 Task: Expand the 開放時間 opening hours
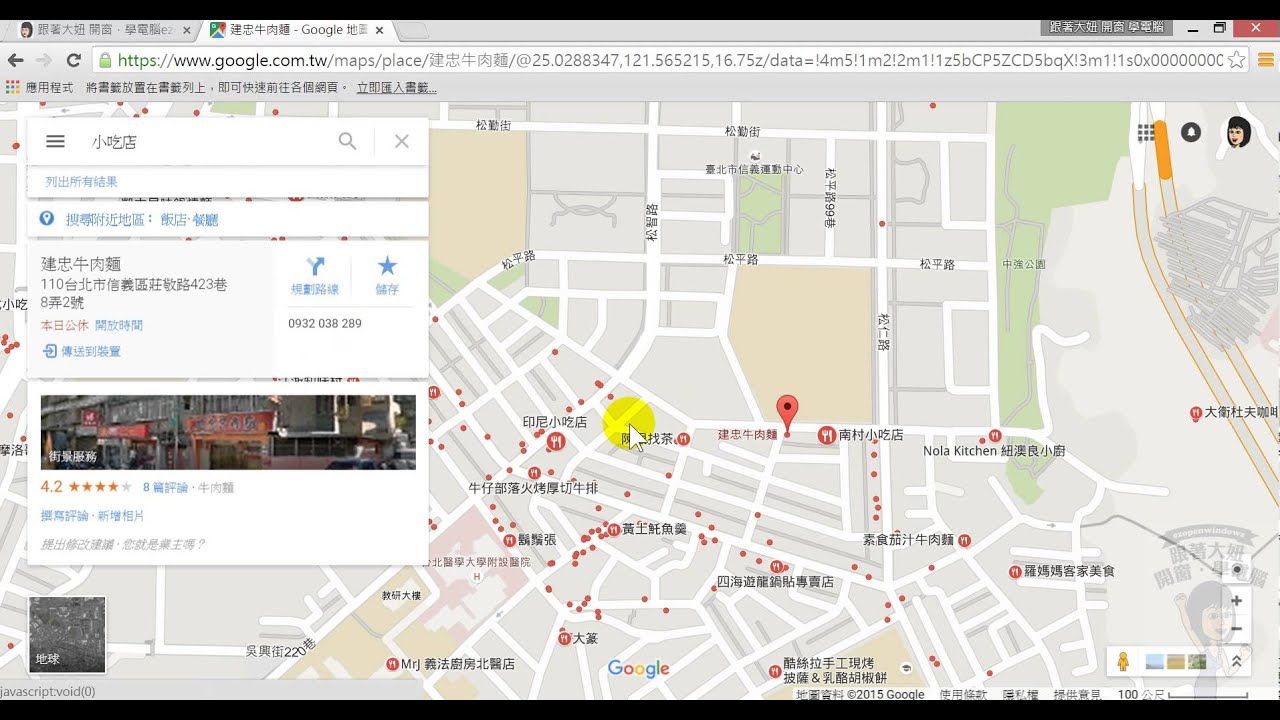pyautogui.click(x=119, y=325)
